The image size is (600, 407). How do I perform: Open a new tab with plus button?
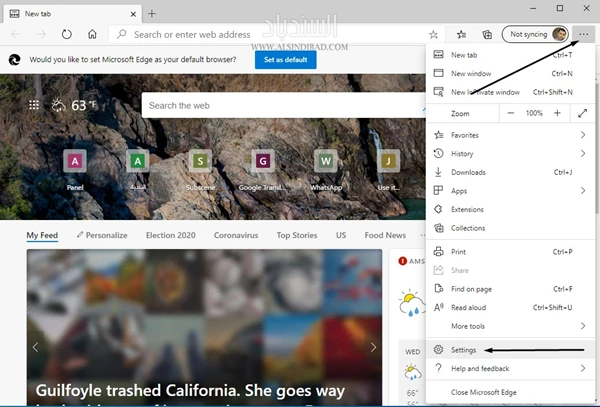[x=152, y=14]
